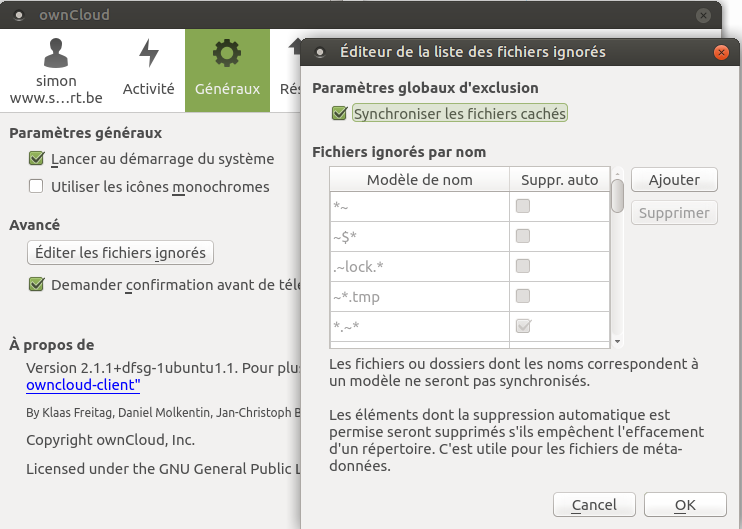
Task: Uncheck Demander confirmation avant de télécharger
Action: pyautogui.click(x=36, y=284)
